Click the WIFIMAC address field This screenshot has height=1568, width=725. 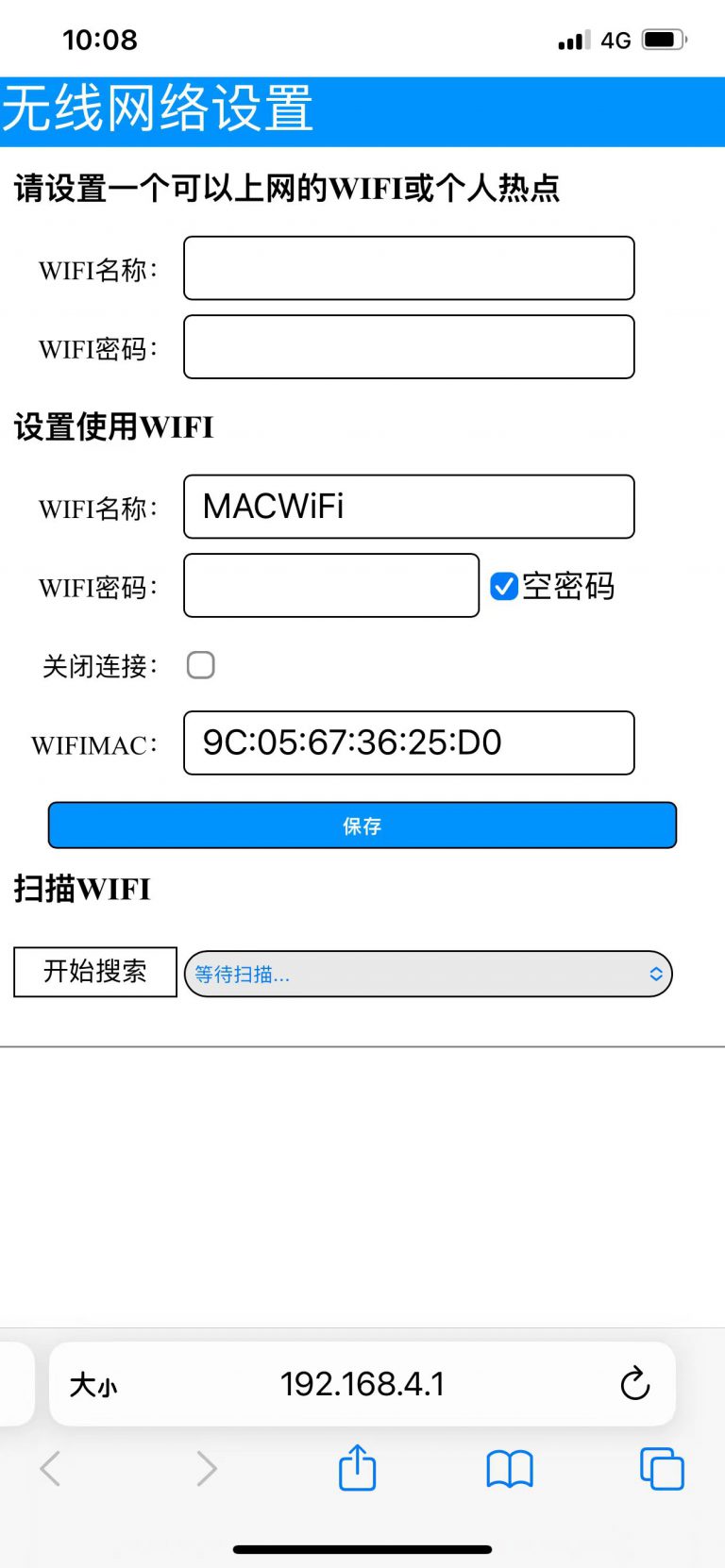coord(409,742)
